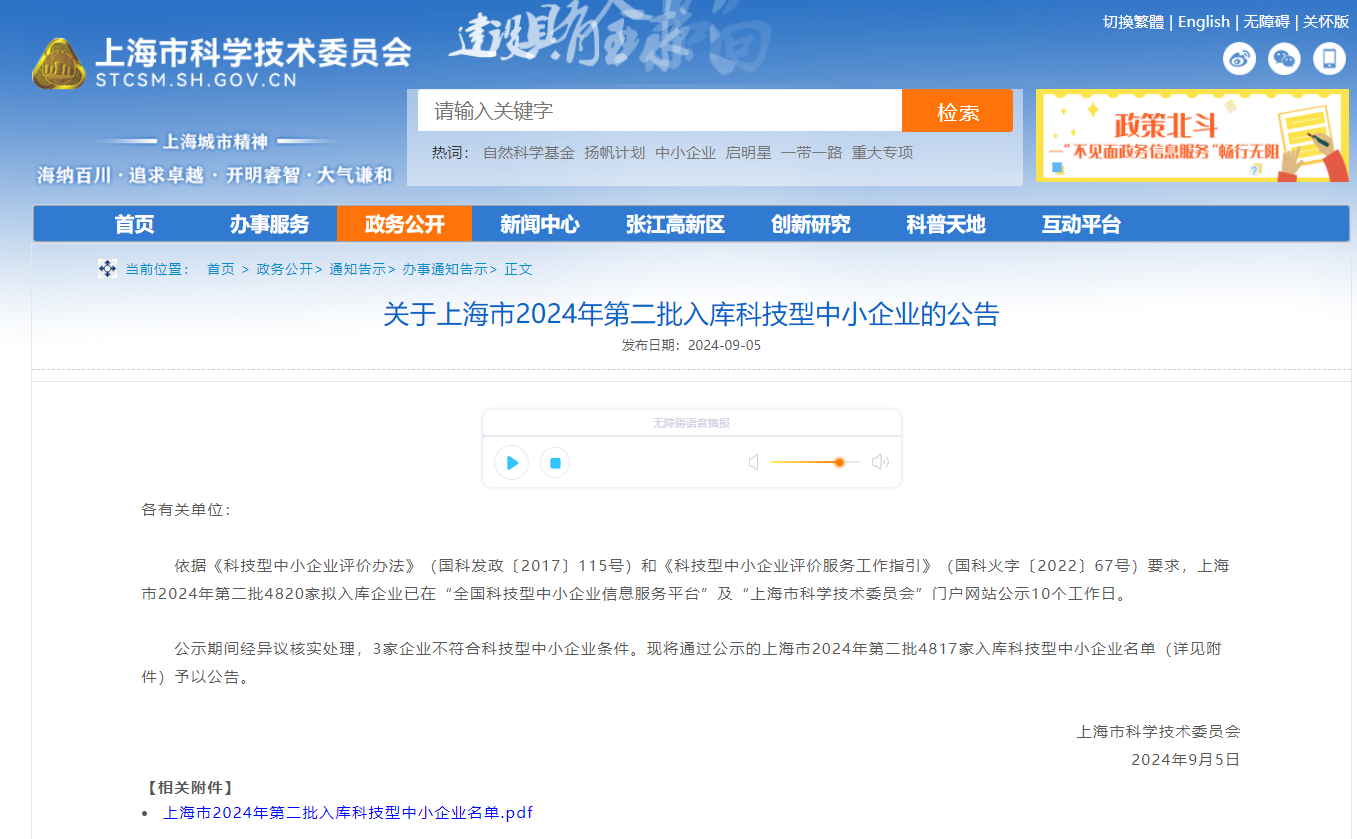Viewport: 1357px width, 839px height.
Task: Adjust the orange volume slider
Action: pos(838,462)
